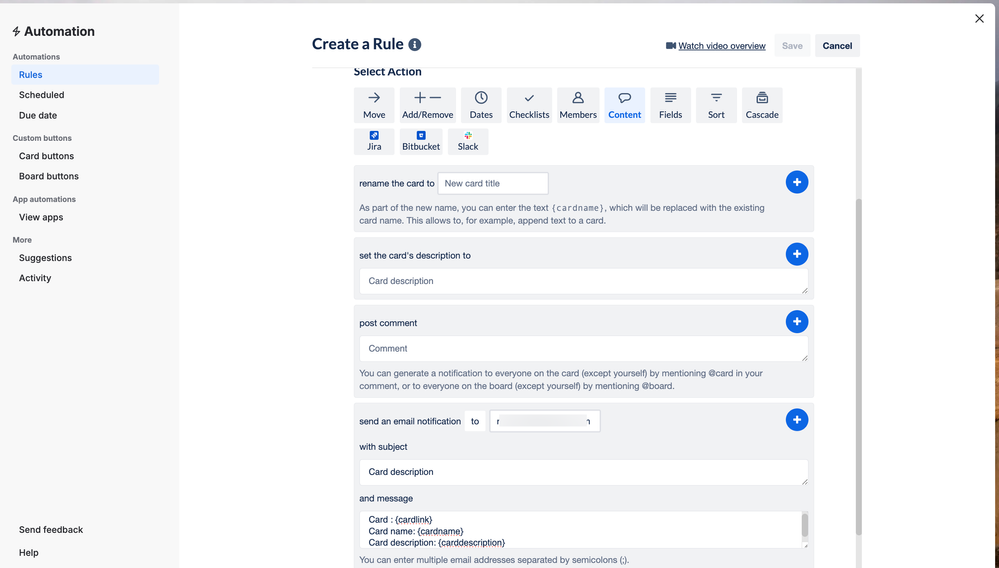
Task: Open Watch video overview link
Action: [x=722, y=46]
